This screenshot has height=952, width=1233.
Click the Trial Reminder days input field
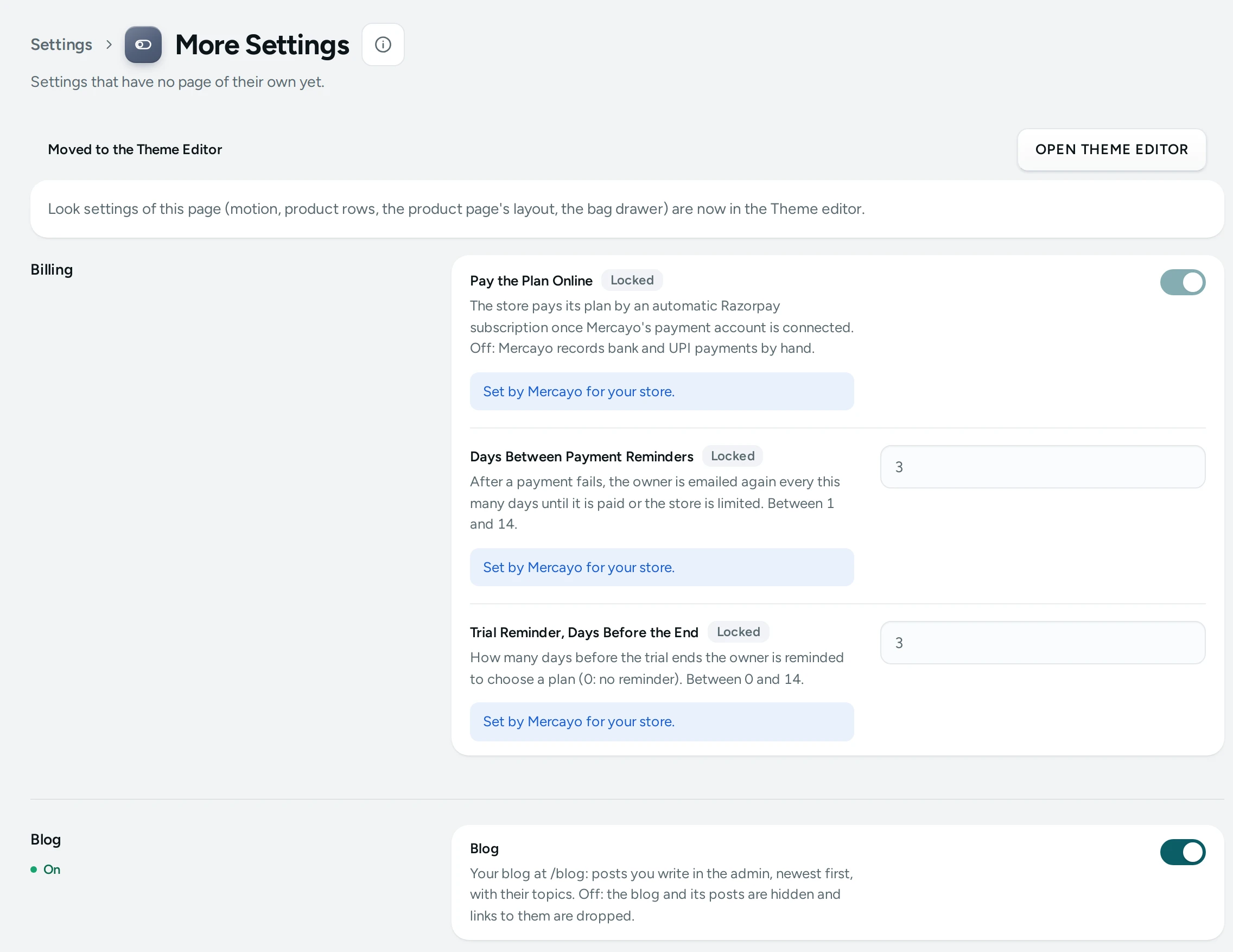pos(1042,643)
